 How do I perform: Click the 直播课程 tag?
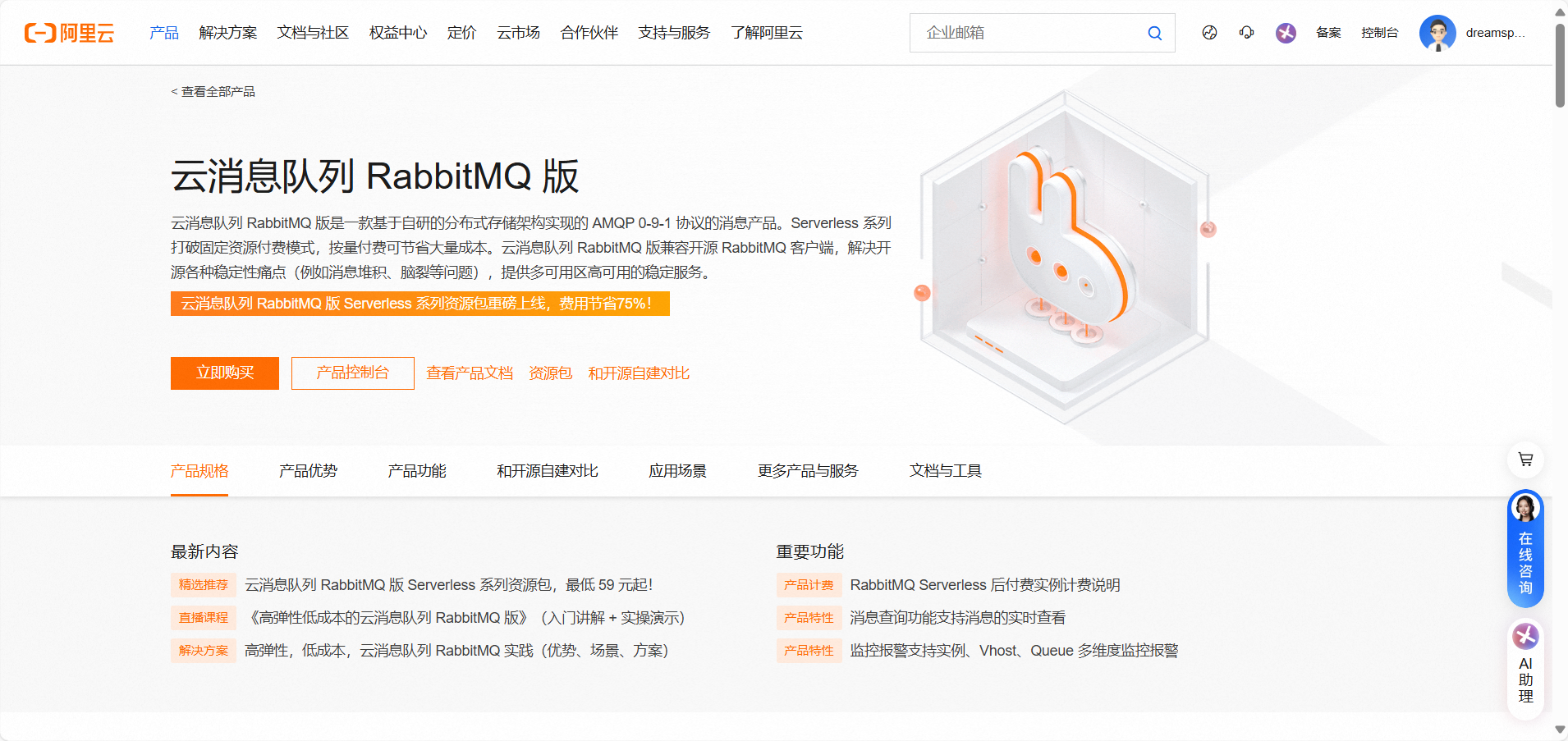point(204,618)
